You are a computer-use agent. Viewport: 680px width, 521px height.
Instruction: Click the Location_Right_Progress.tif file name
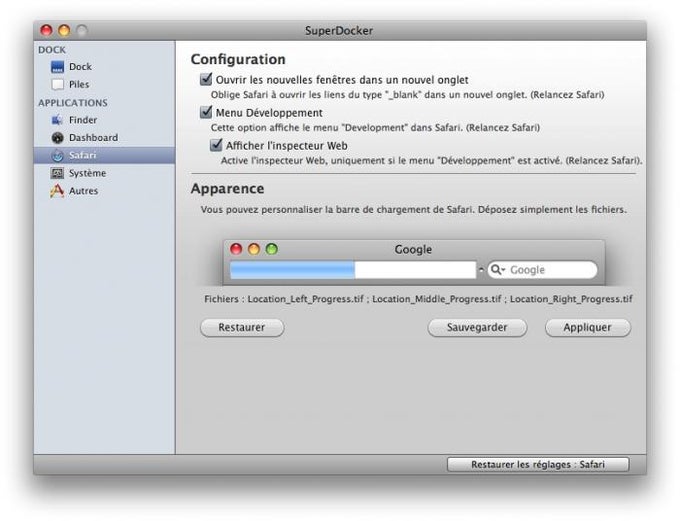pyautogui.click(x=571, y=299)
